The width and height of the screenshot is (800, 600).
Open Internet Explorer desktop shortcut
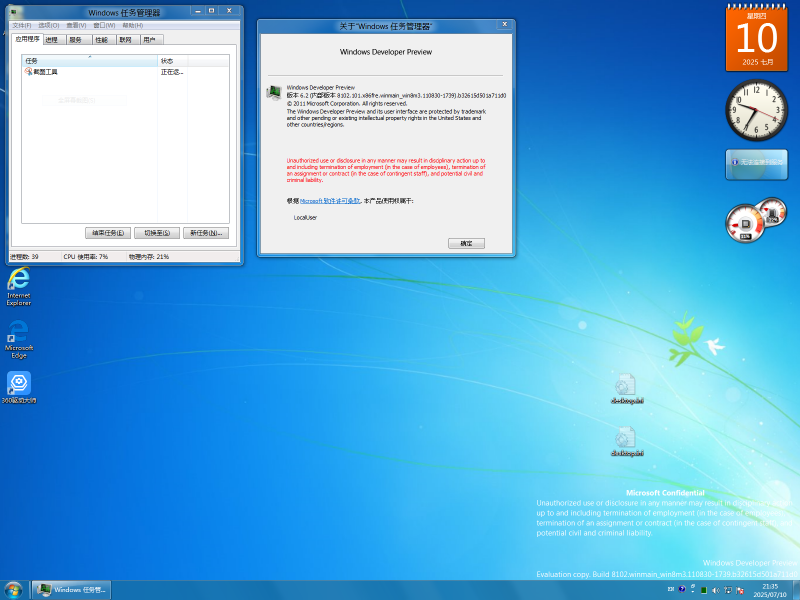[19, 286]
